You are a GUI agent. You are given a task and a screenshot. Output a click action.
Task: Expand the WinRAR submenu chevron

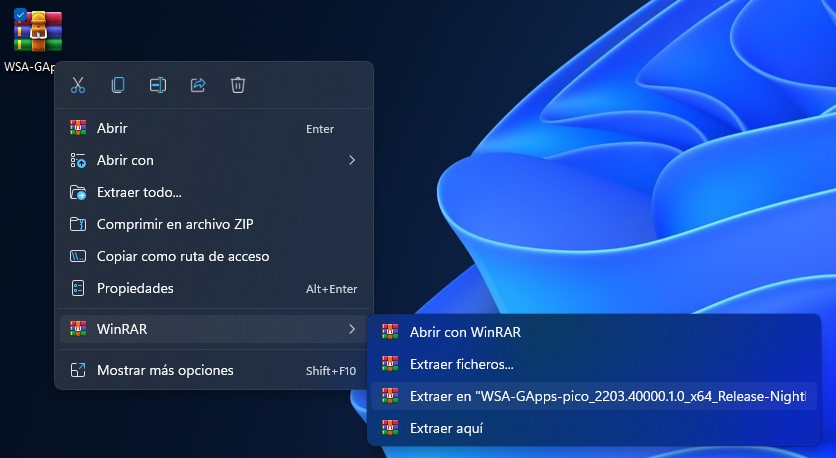351,328
